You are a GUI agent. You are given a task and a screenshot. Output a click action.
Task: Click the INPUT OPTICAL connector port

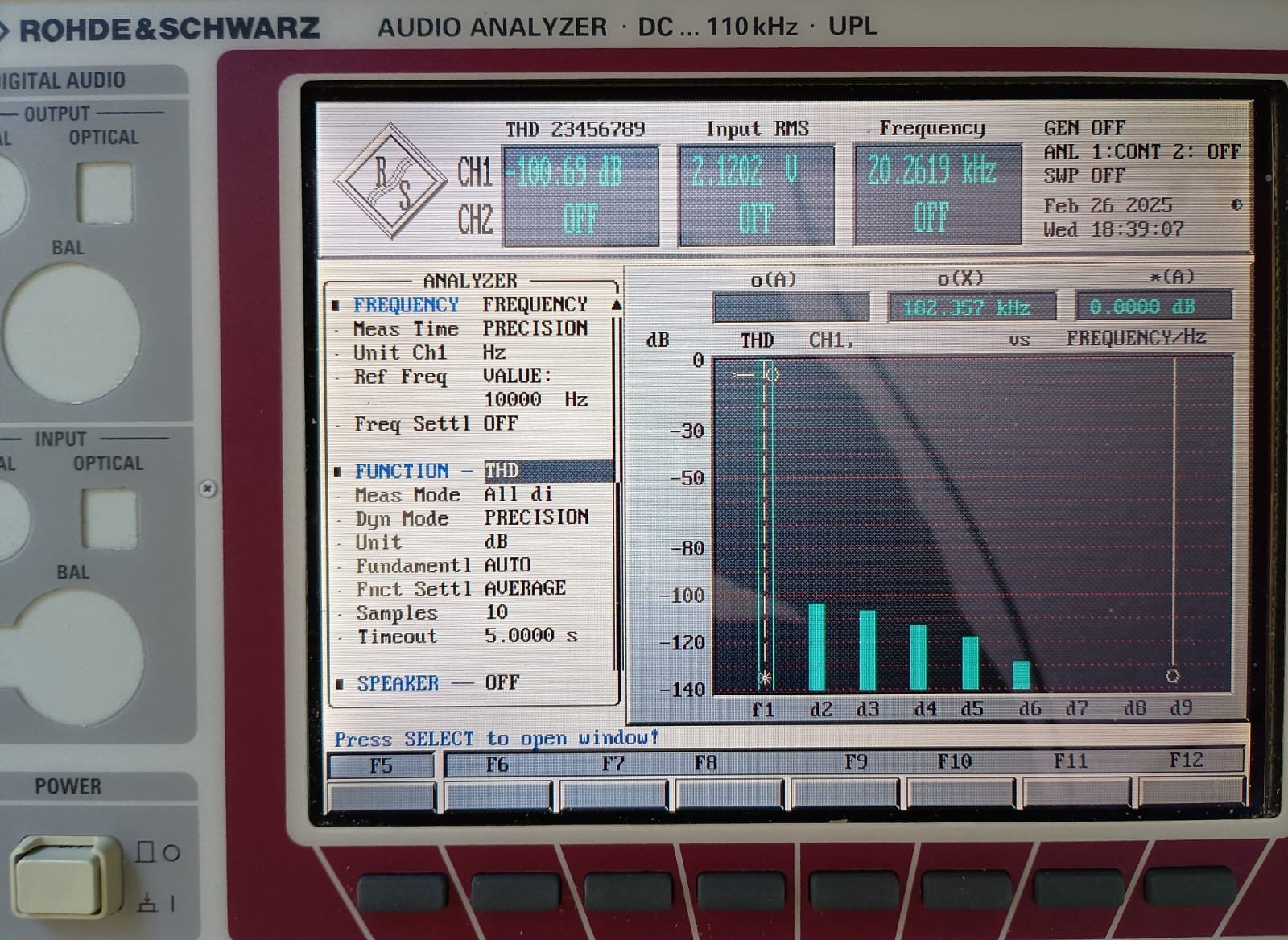pos(109,517)
